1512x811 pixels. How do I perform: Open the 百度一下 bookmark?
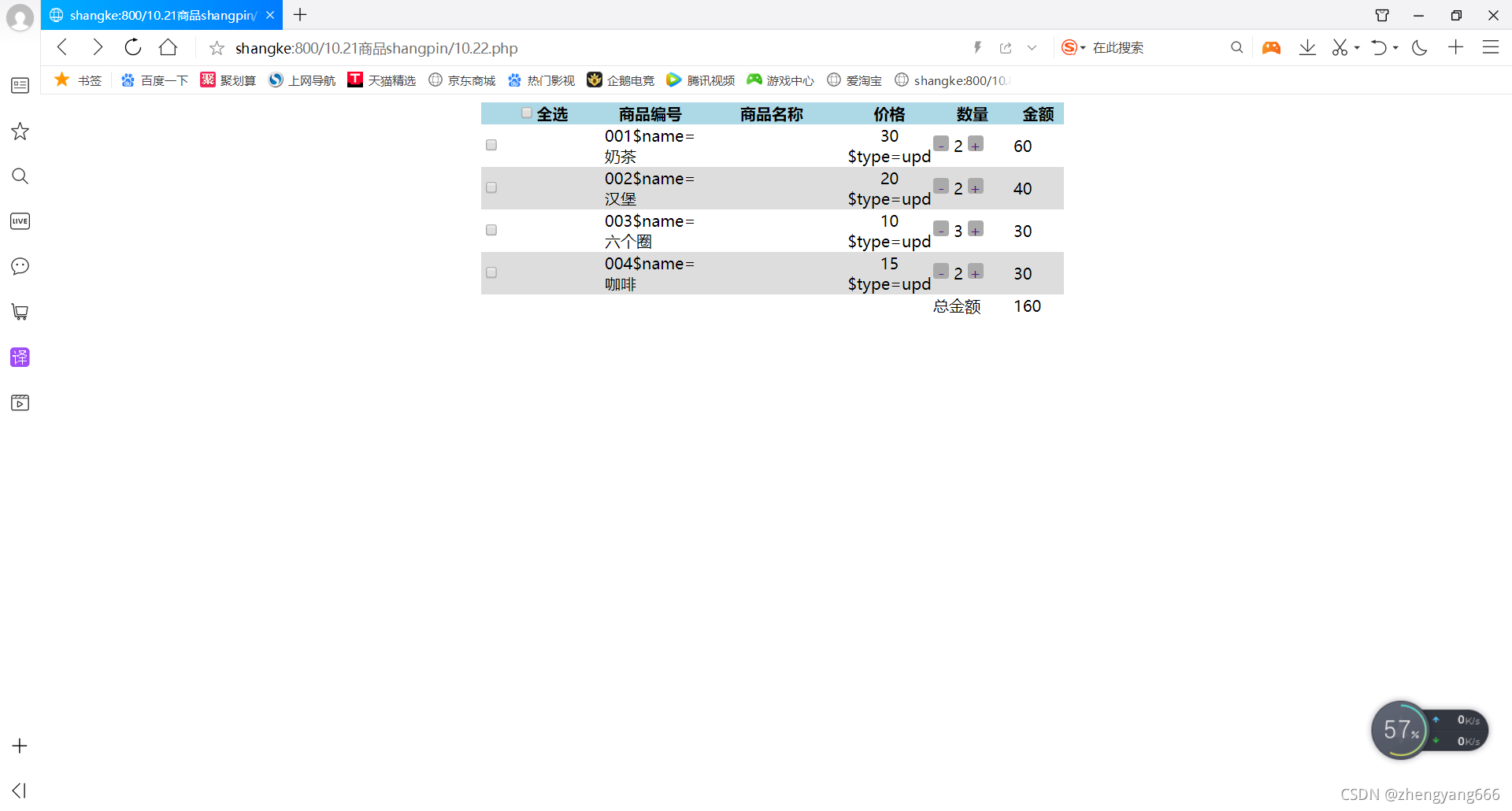coord(154,80)
